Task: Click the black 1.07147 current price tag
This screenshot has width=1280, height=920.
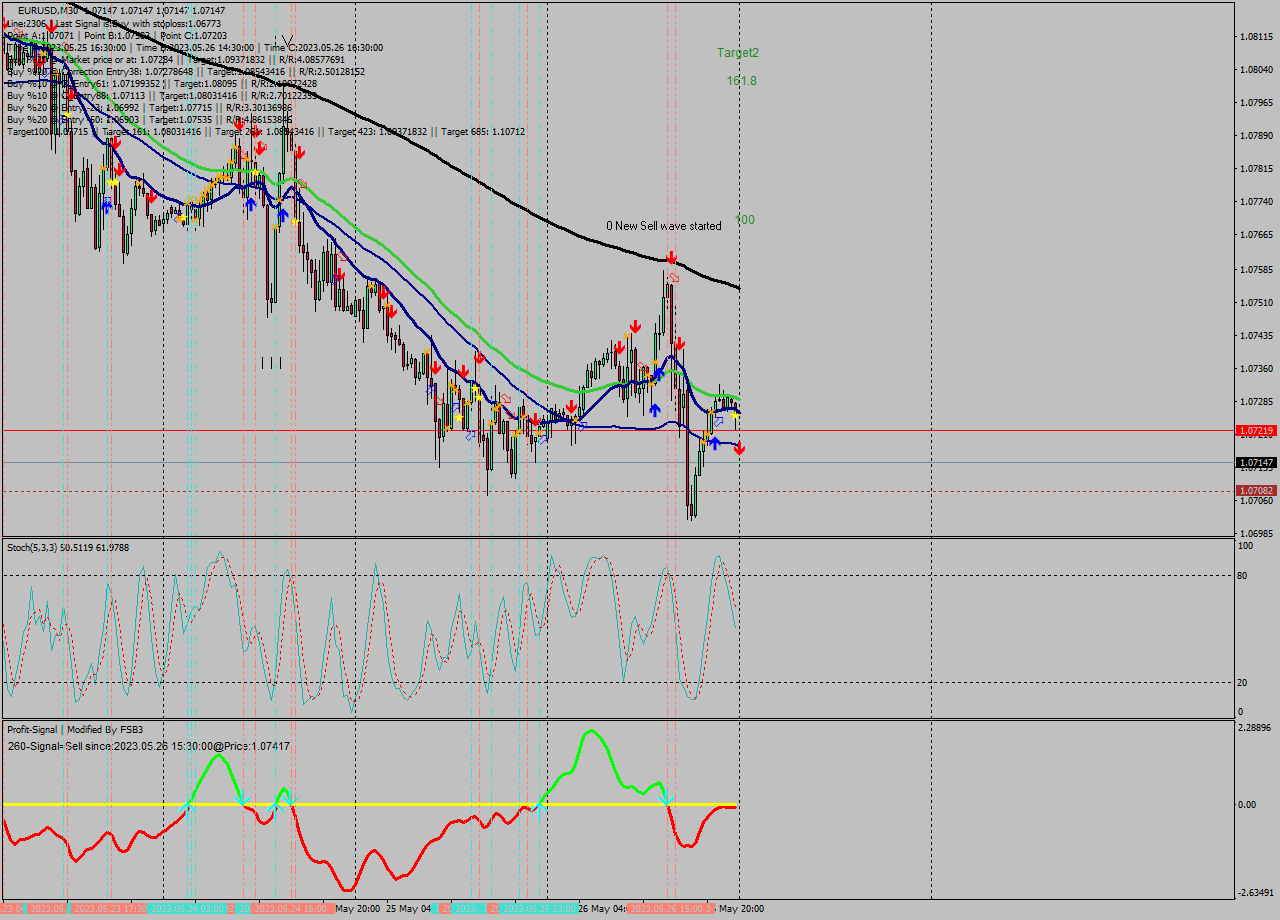Action: (1256, 463)
